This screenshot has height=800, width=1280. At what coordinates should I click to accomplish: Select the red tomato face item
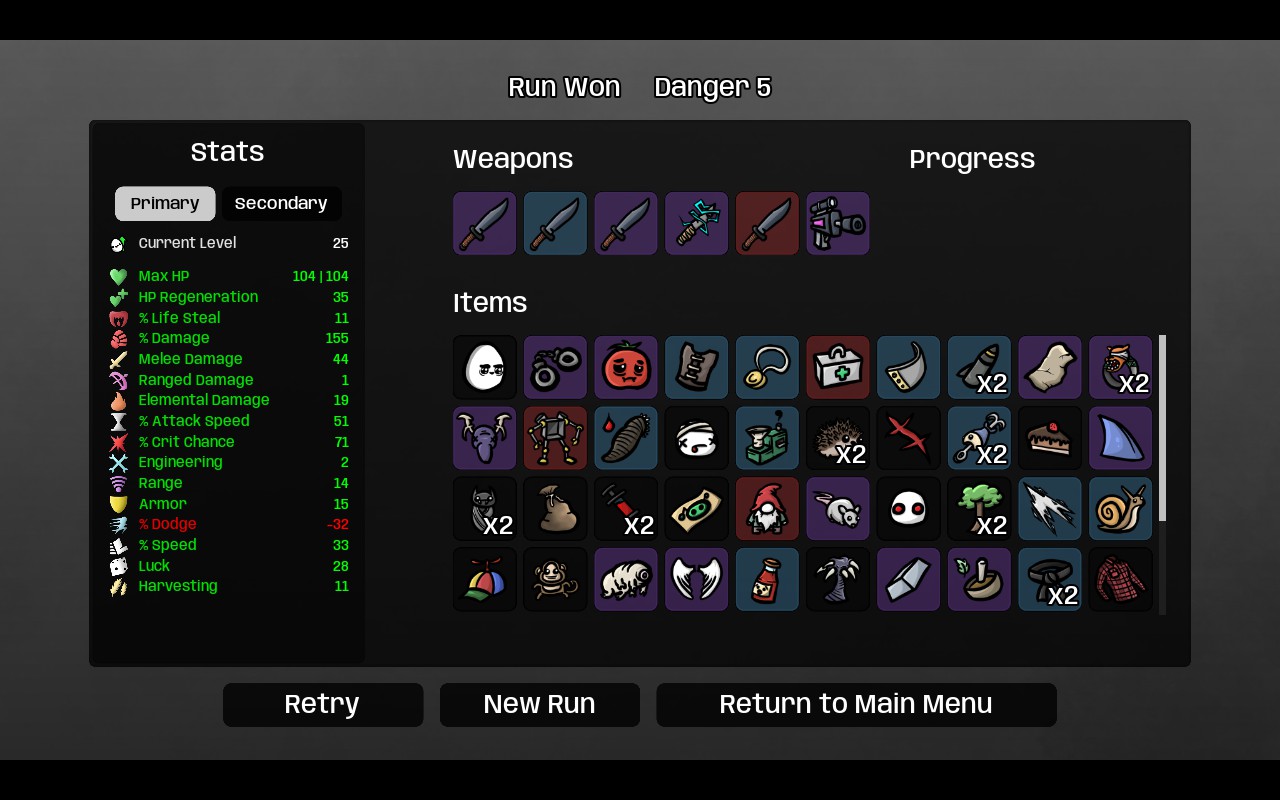(626, 367)
